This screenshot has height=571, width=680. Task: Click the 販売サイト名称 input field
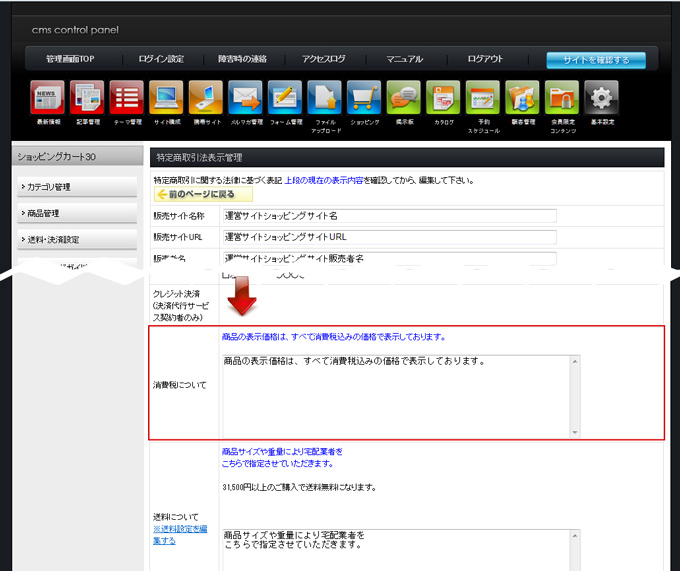click(388, 216)
